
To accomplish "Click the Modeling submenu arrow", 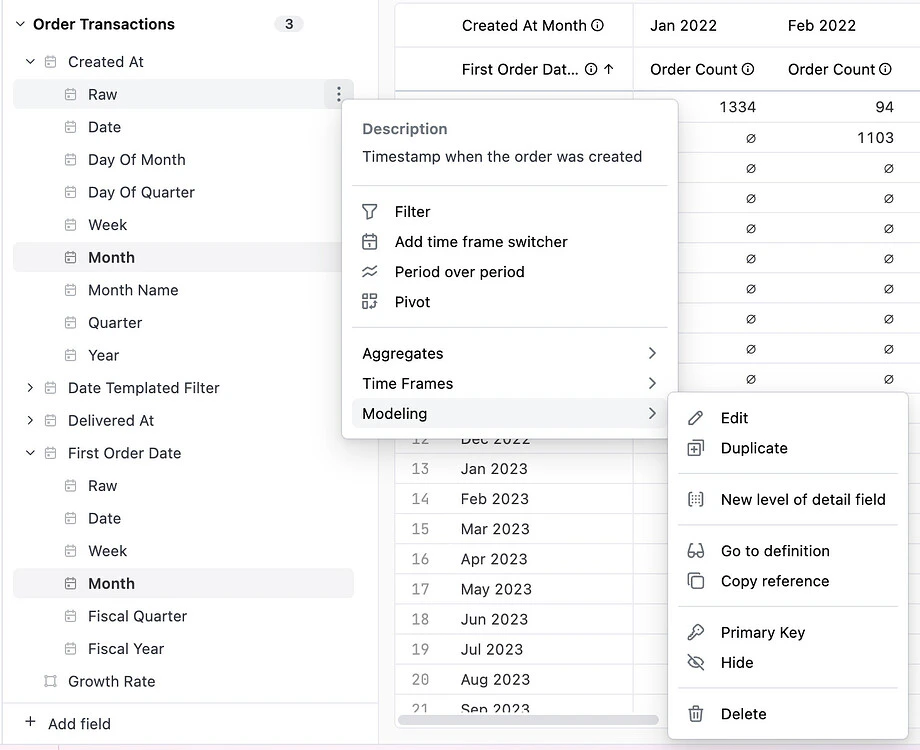I will click(x=652, y=413).
